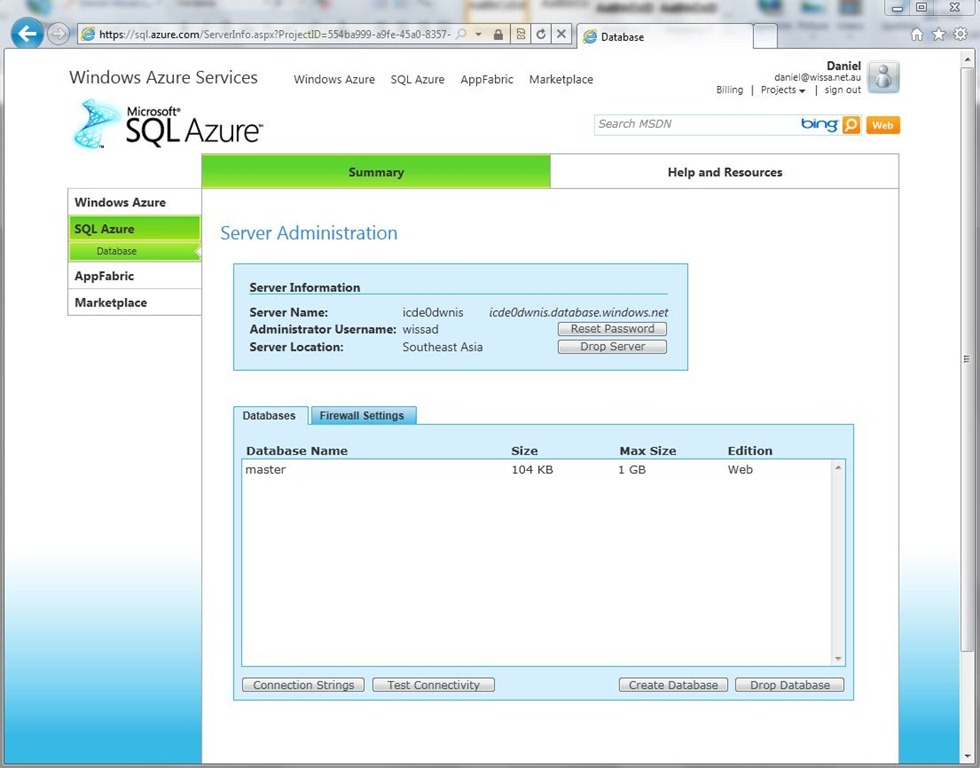980x768 pixels.
Task: Select Windows Azure in the left sidebar
Action: [x=134, y=202]
